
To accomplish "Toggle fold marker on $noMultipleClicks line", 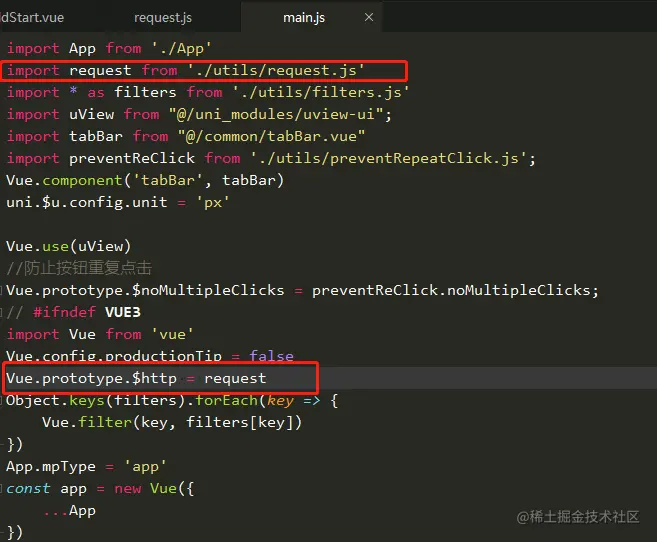I will 2,290.
